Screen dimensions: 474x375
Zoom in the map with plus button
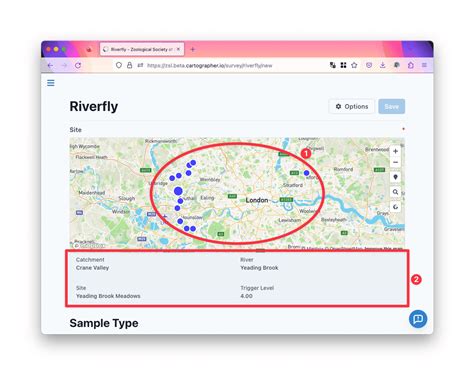click(x=395, y=151)
